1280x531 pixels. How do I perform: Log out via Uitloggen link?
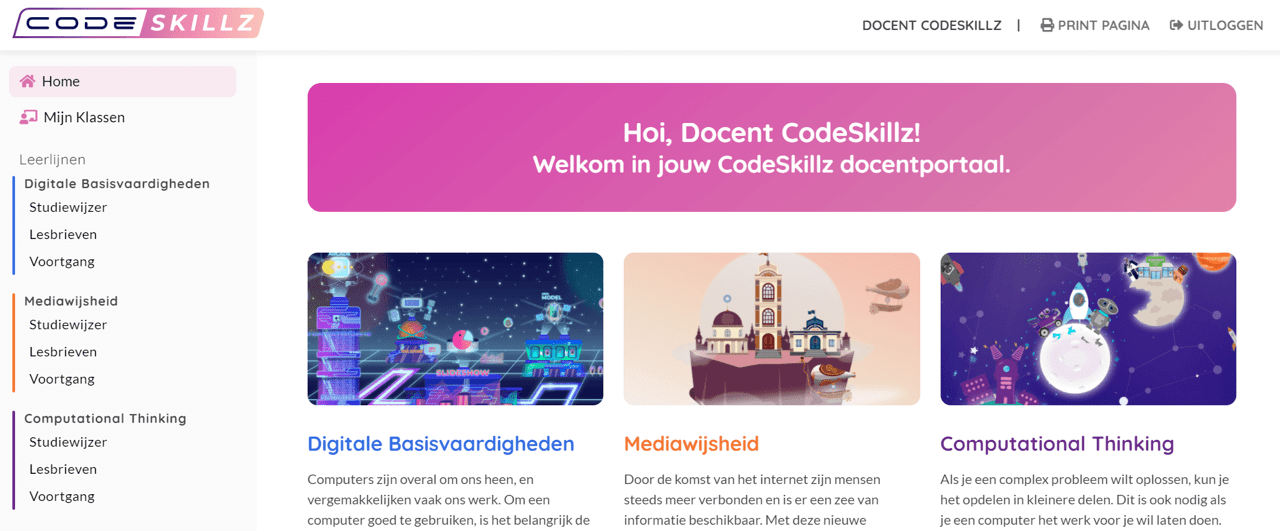pos(1216,25)
